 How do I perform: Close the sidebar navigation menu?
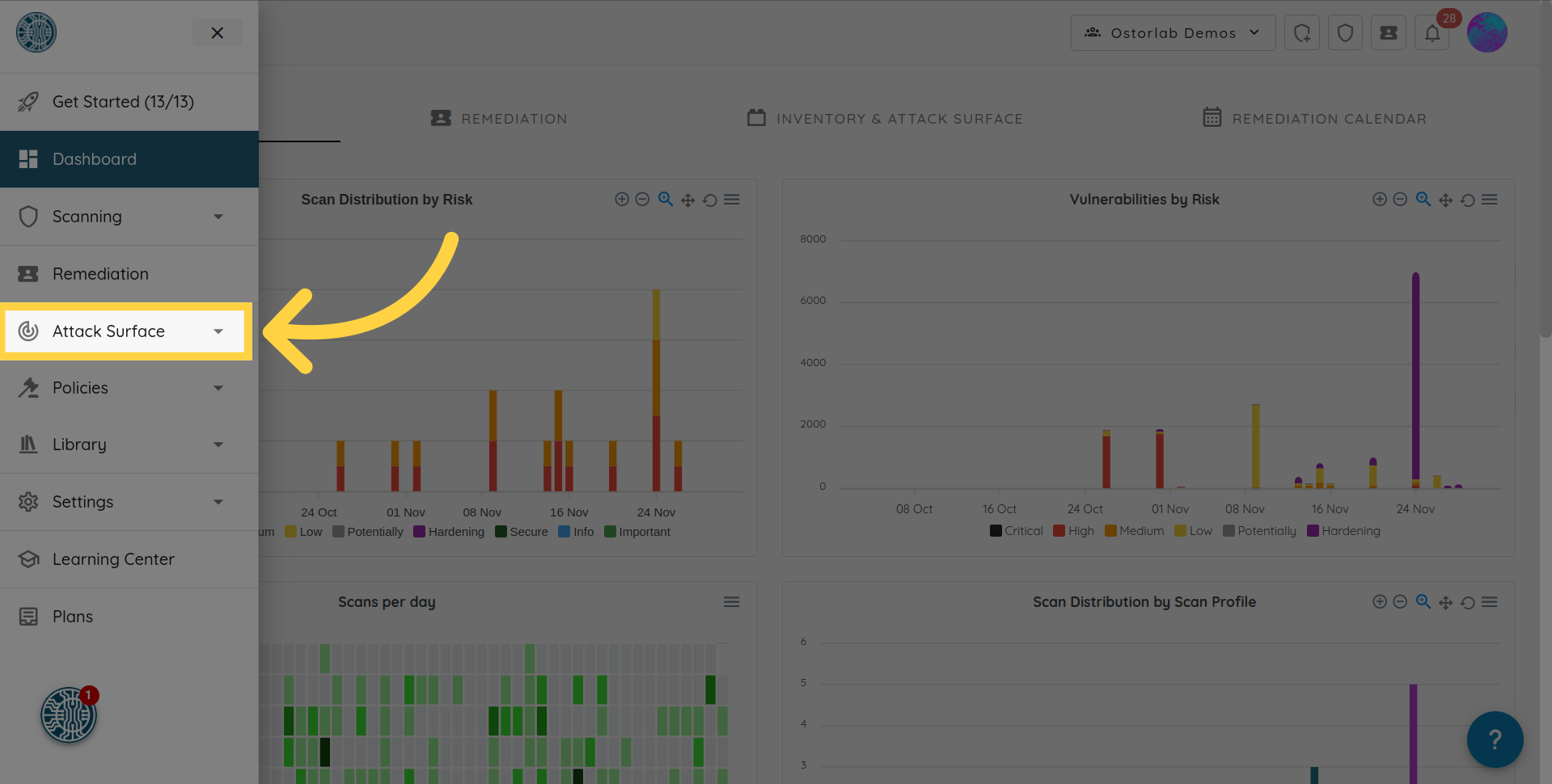coord(217,33)
